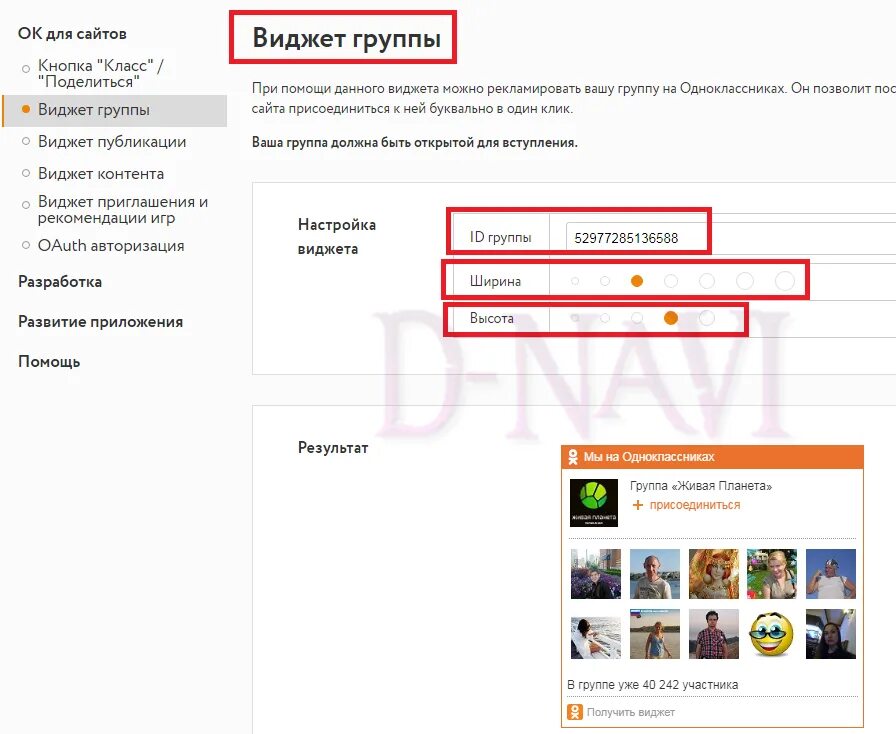This screenshot has height=734, width=896.
Task: Open the Живая Планета group logo
Action: [x=594, y=502]
